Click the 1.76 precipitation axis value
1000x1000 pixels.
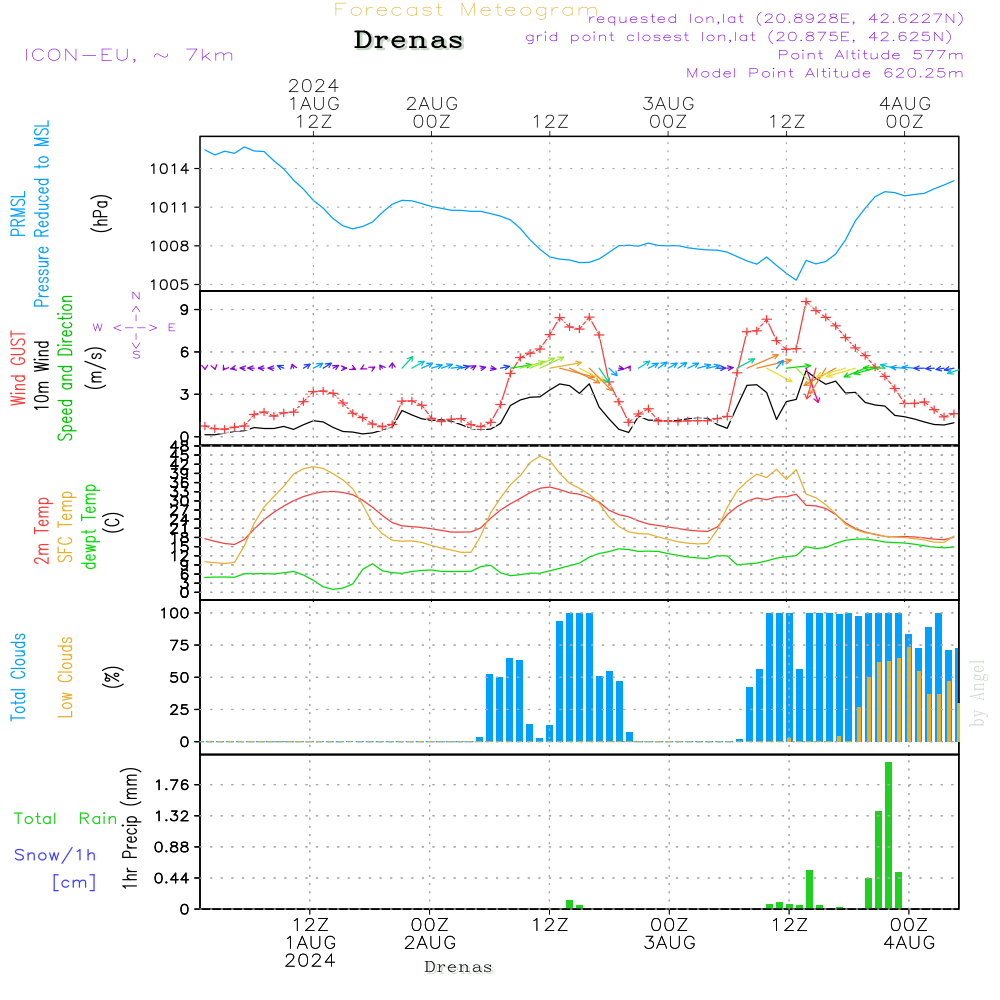coord(172,785)
